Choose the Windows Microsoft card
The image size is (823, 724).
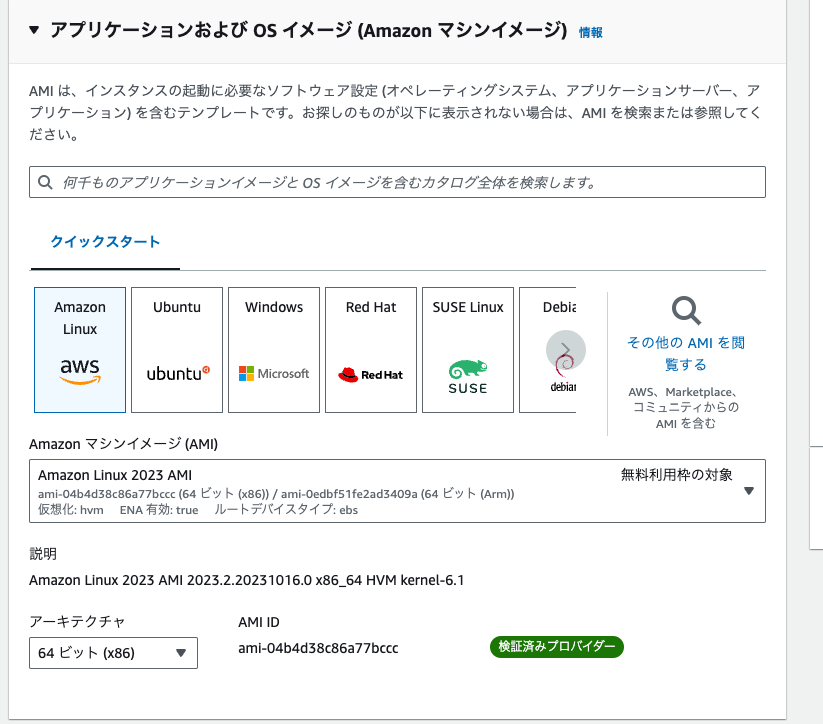coord(274,350)
